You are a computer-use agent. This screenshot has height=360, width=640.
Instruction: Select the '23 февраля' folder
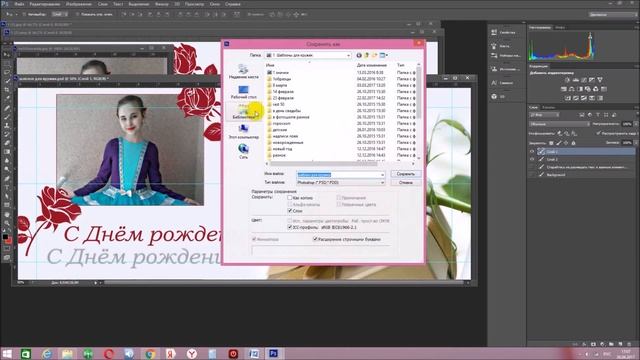pos(283,98)
